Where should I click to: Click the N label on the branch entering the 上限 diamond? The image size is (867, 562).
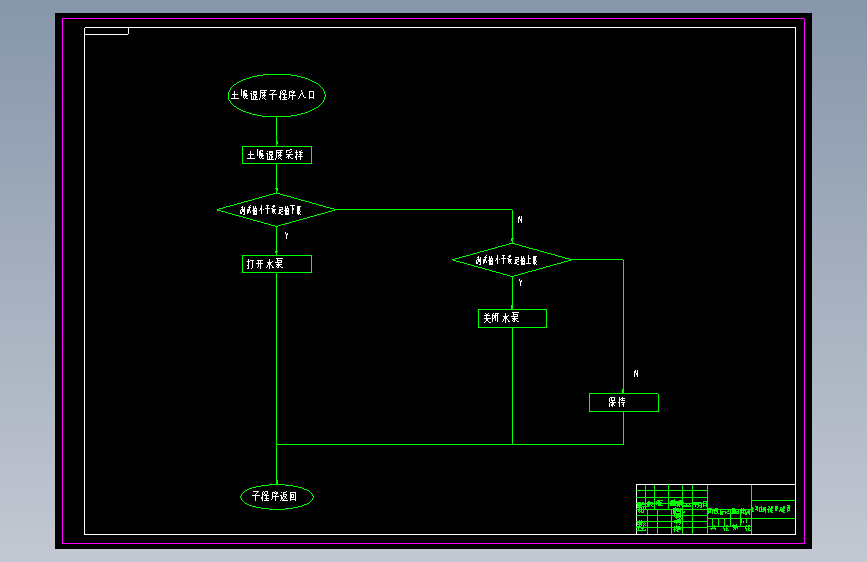(520, 220)
